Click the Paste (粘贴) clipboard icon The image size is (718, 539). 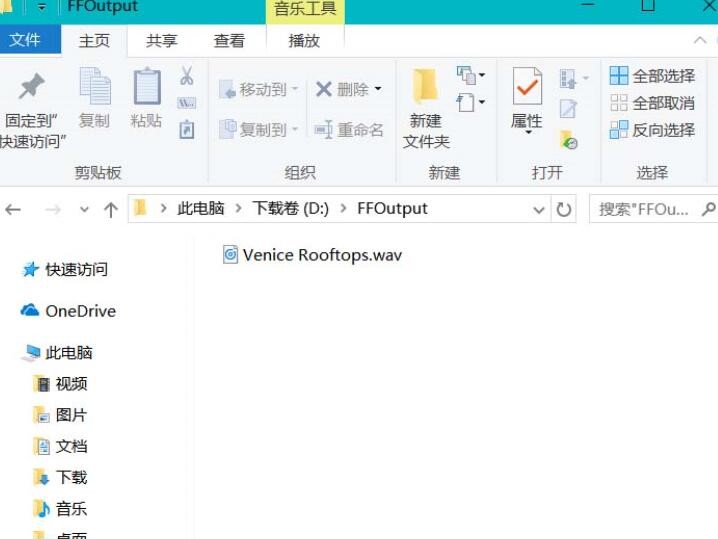click(146, 99)
